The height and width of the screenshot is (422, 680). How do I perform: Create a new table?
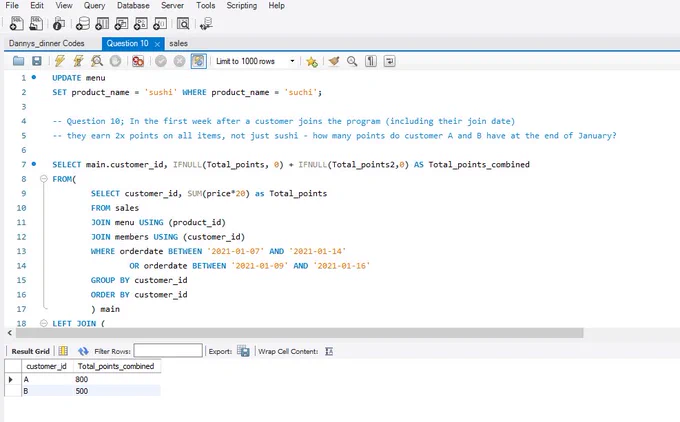(102, 23)
